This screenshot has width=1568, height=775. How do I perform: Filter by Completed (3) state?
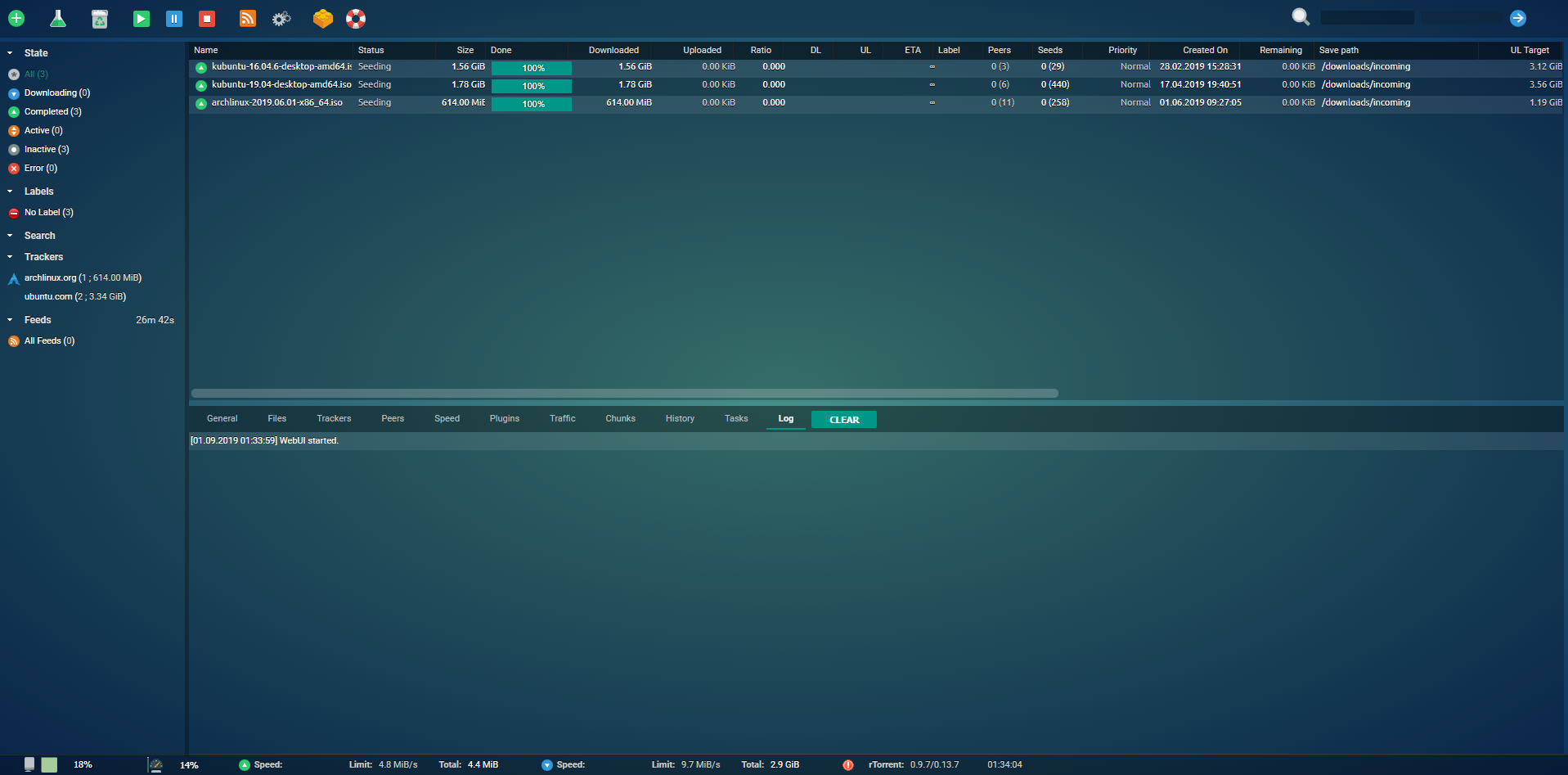52,112
